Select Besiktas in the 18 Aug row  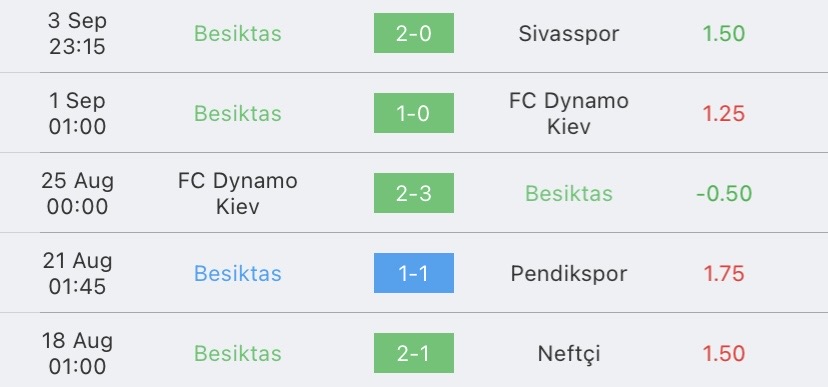pyautogui.click(x=238, y=353)
